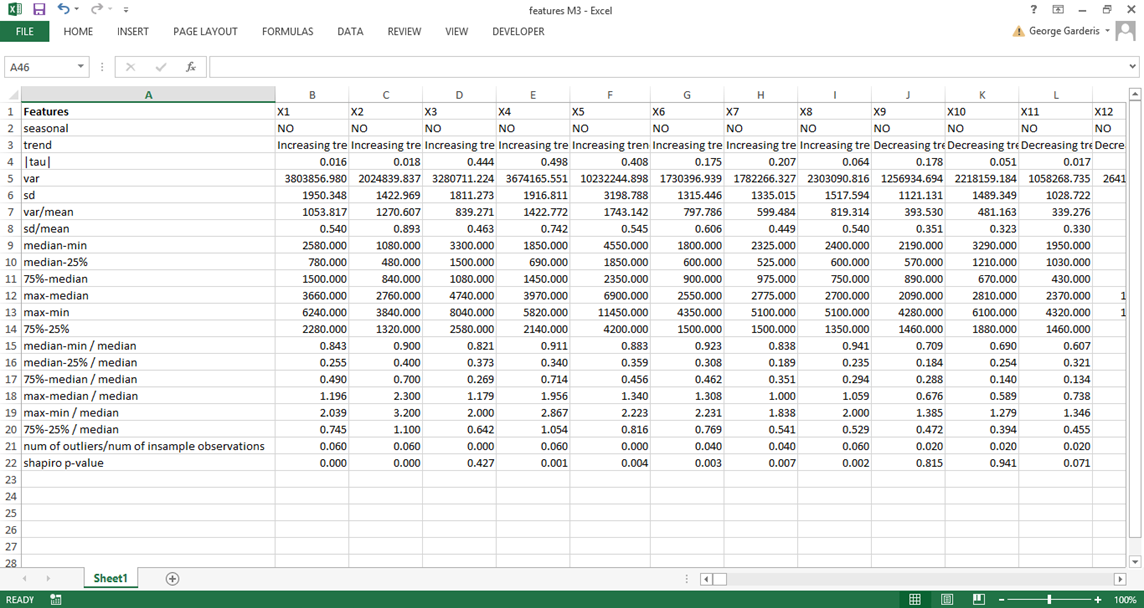
Task: Switch to the HOME ribbon tab
Action: pos(78,31)
